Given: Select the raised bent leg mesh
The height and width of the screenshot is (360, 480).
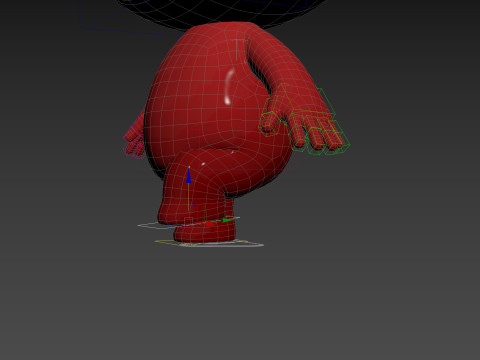Looking at the screenshot, I should [197, 187].
